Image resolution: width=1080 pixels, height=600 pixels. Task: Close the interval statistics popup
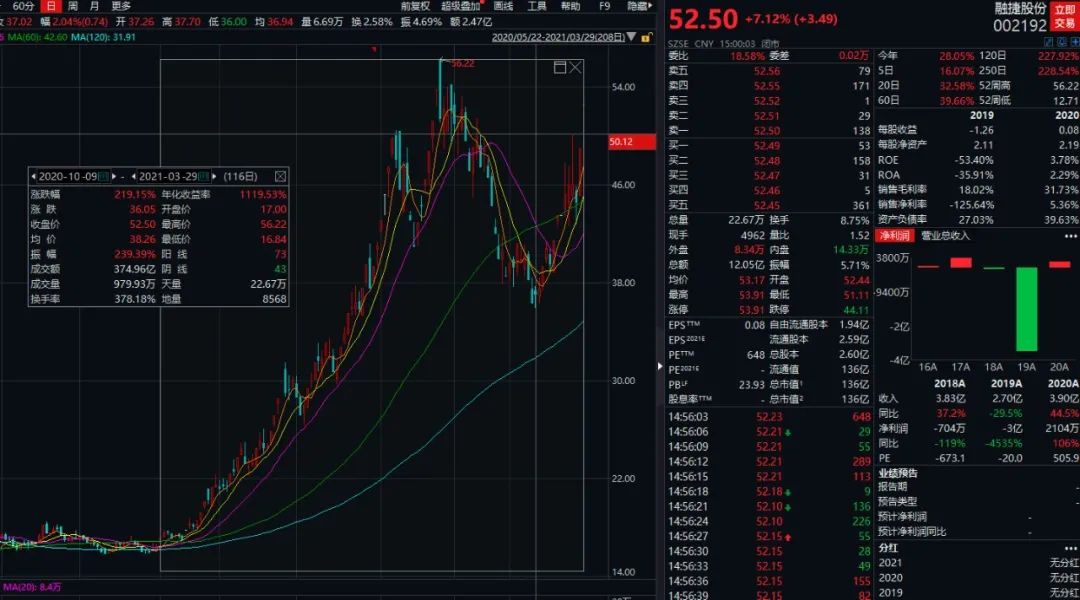pos(281,176)
